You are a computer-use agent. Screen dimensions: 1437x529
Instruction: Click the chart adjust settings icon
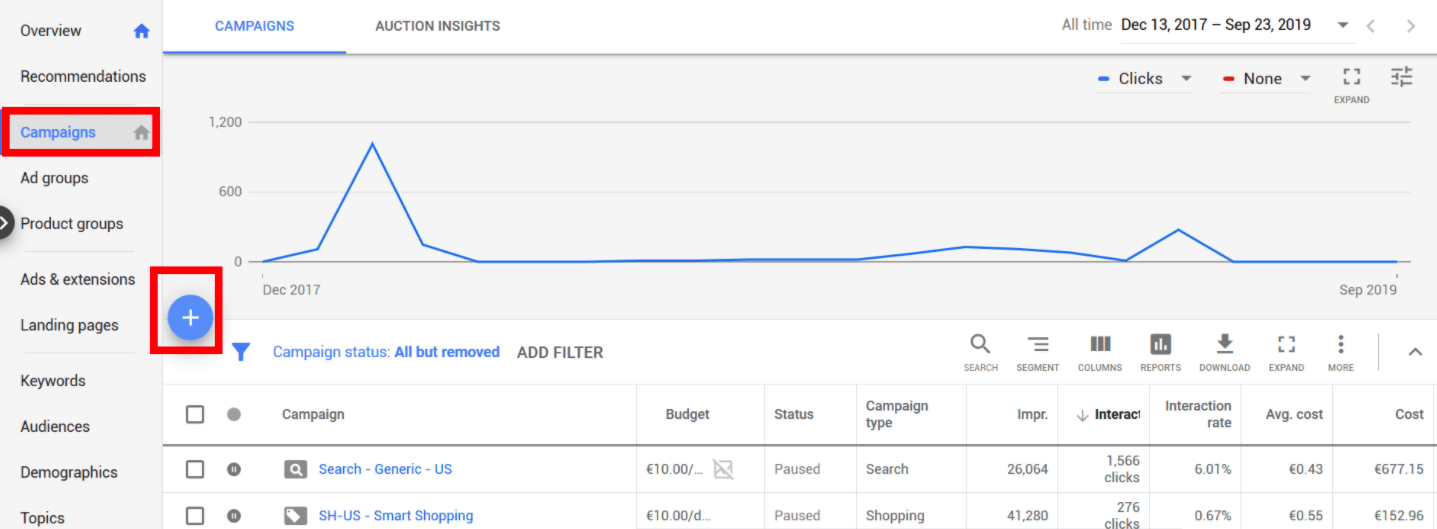(x=1401, y=77)
